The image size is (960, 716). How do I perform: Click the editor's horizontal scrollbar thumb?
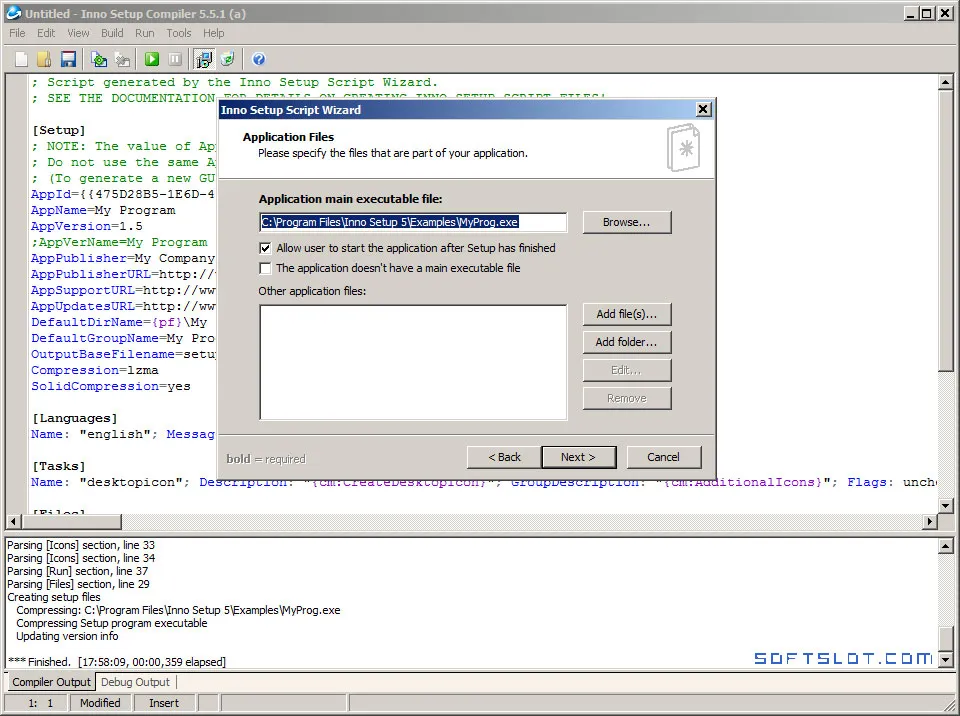coord(72,522)
